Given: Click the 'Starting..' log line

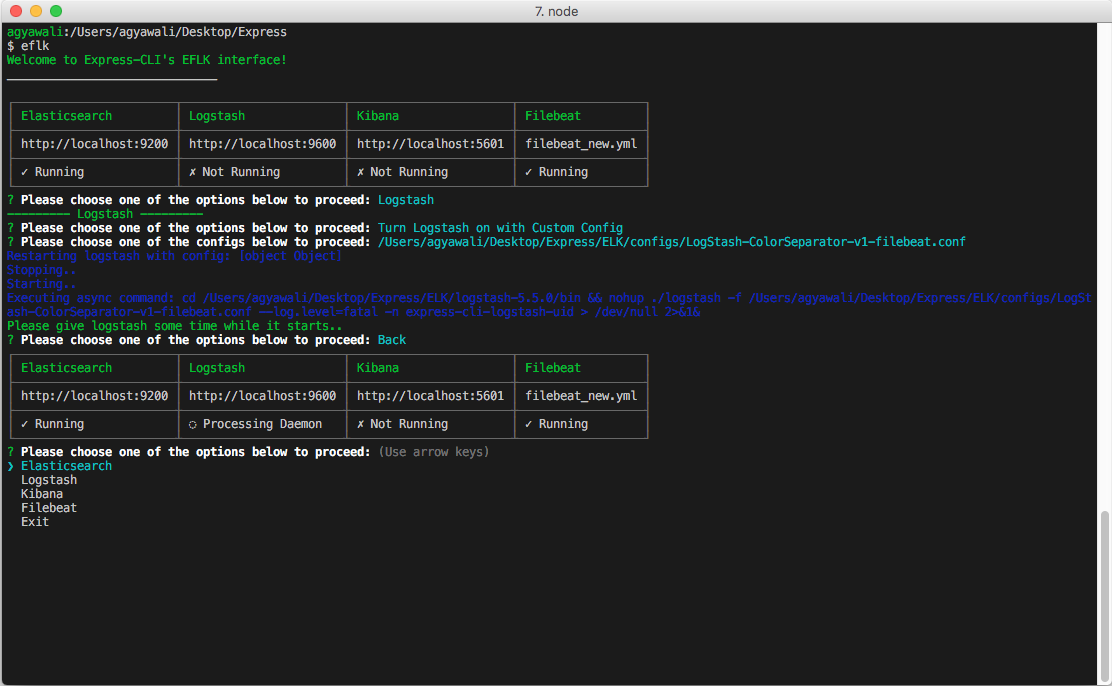Looking at the screenshot, I should 41,284.
